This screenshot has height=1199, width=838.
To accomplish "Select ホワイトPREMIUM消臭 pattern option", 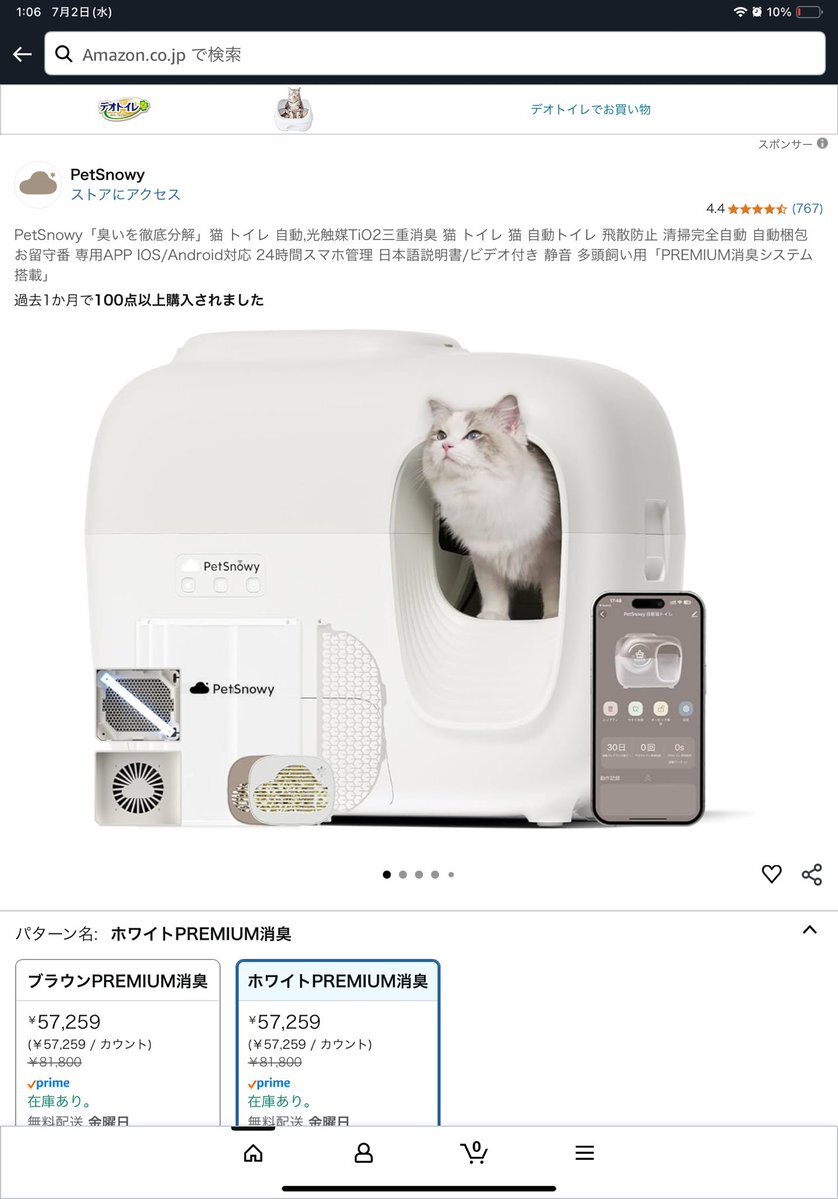I will point(338,1042).
